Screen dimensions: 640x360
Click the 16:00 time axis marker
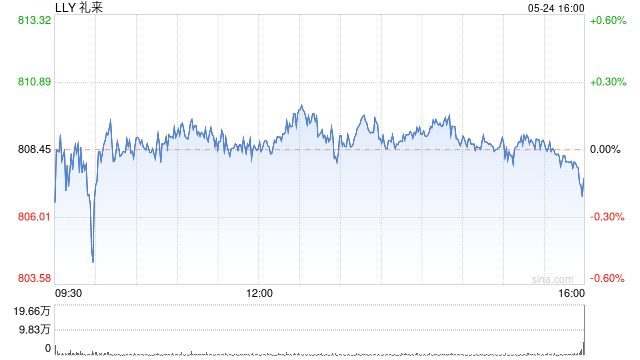(571, 293)
